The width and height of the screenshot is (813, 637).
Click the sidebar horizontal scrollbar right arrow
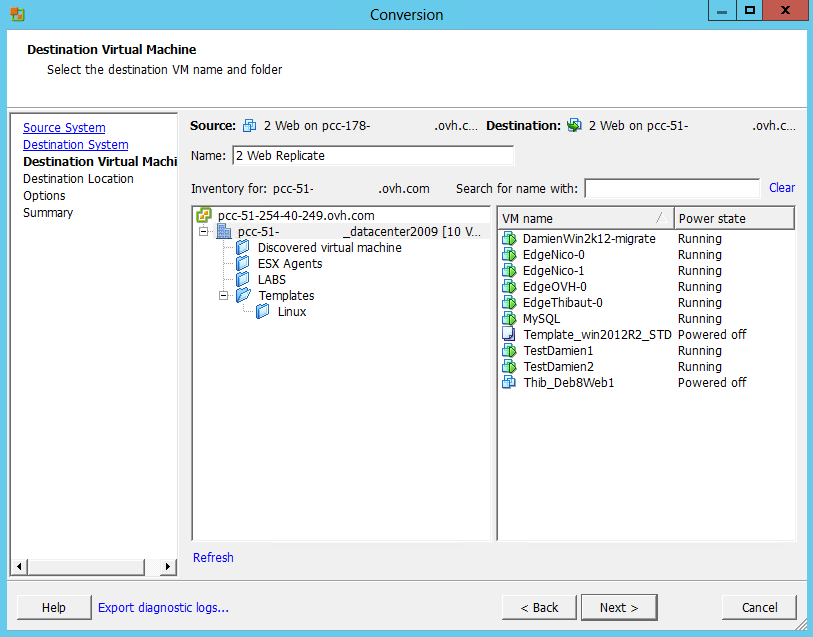(168, 567)
